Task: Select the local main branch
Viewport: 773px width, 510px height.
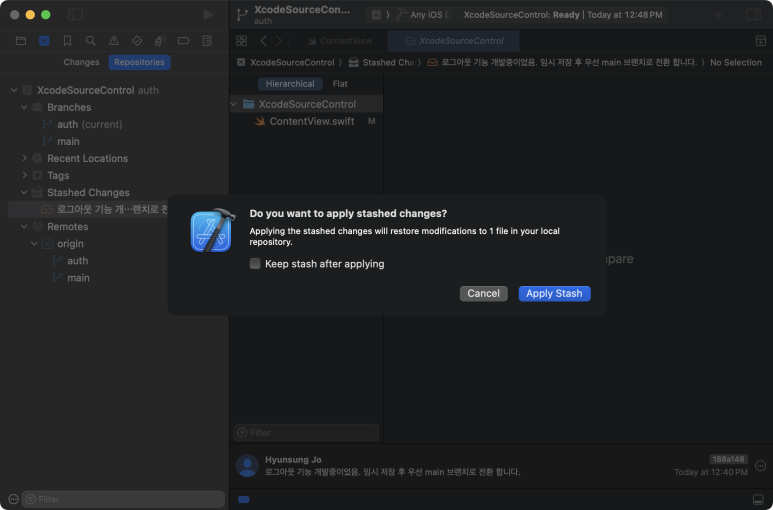Action: point(68,141)
